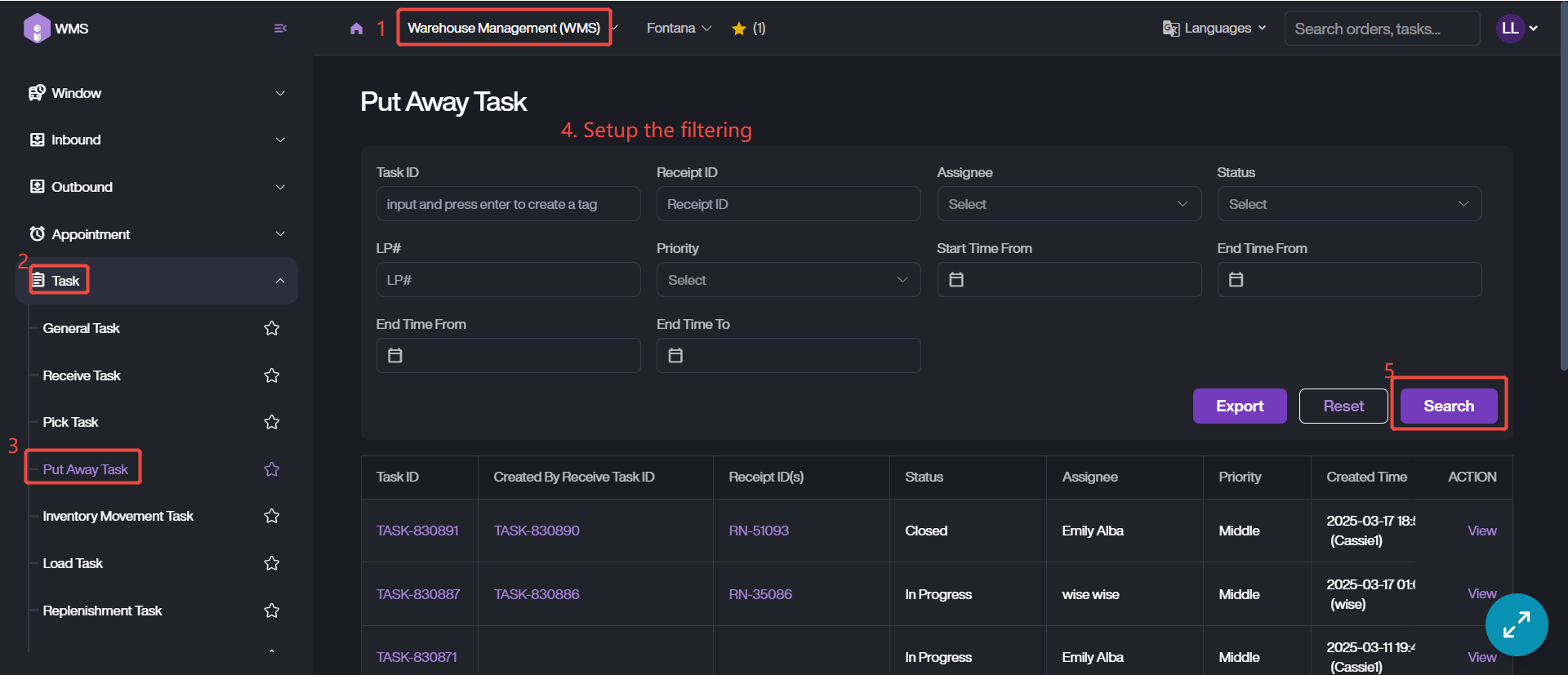The image size is (1568, 675).
Task: Open receipt link RN-51093
Action: pos(759,531)
